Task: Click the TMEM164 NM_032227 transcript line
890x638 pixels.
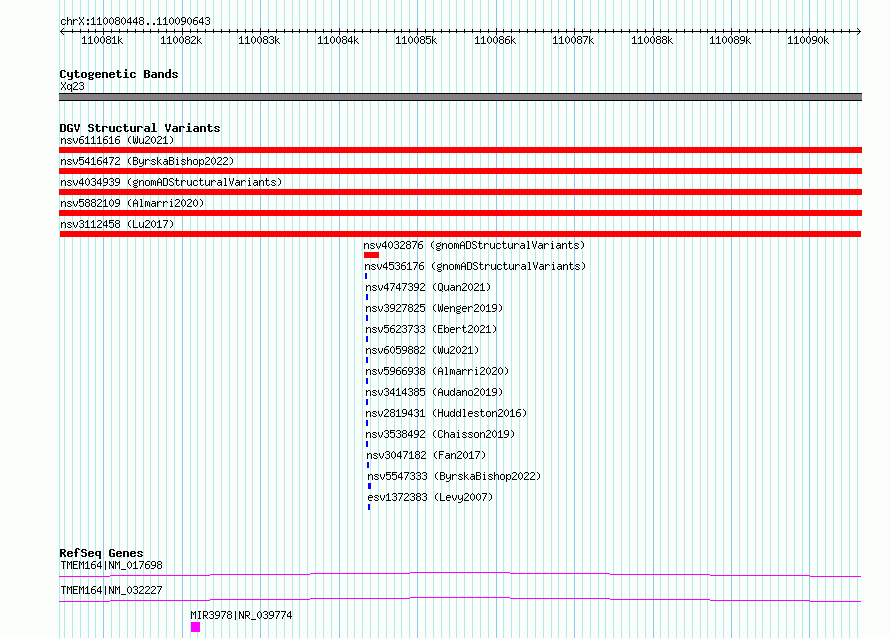Action: (460, 599)
